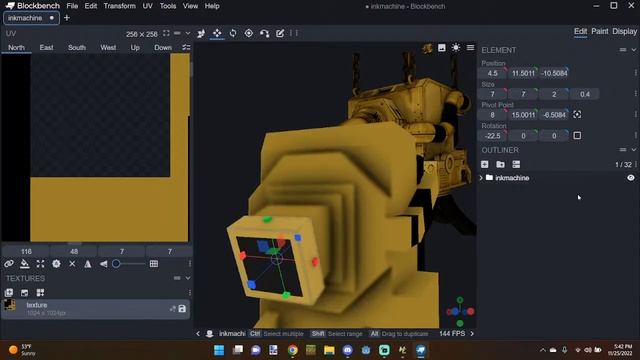This screenshot has height=360, width=640.
Task: Add a cube in the Outliner
Action: click(x=484, y=164)
